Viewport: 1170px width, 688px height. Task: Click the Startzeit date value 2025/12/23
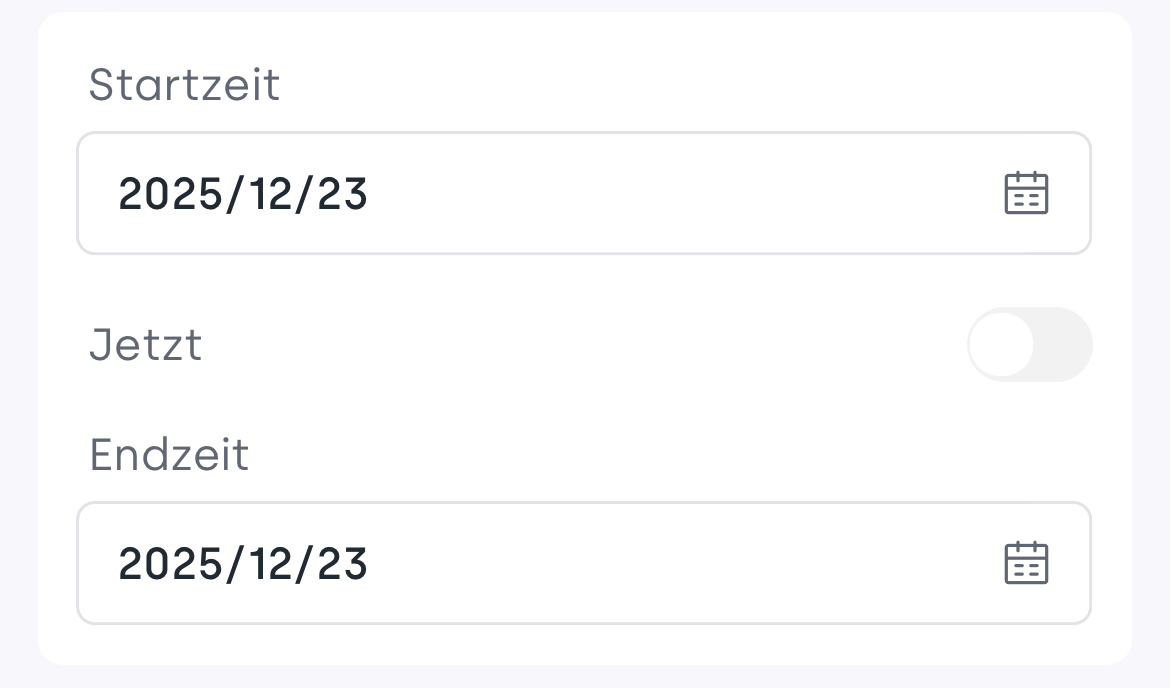[243, 193]
